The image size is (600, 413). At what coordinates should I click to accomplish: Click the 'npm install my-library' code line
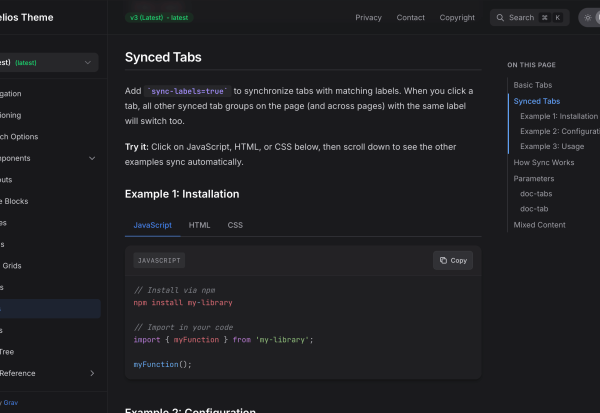click(183, 302)
